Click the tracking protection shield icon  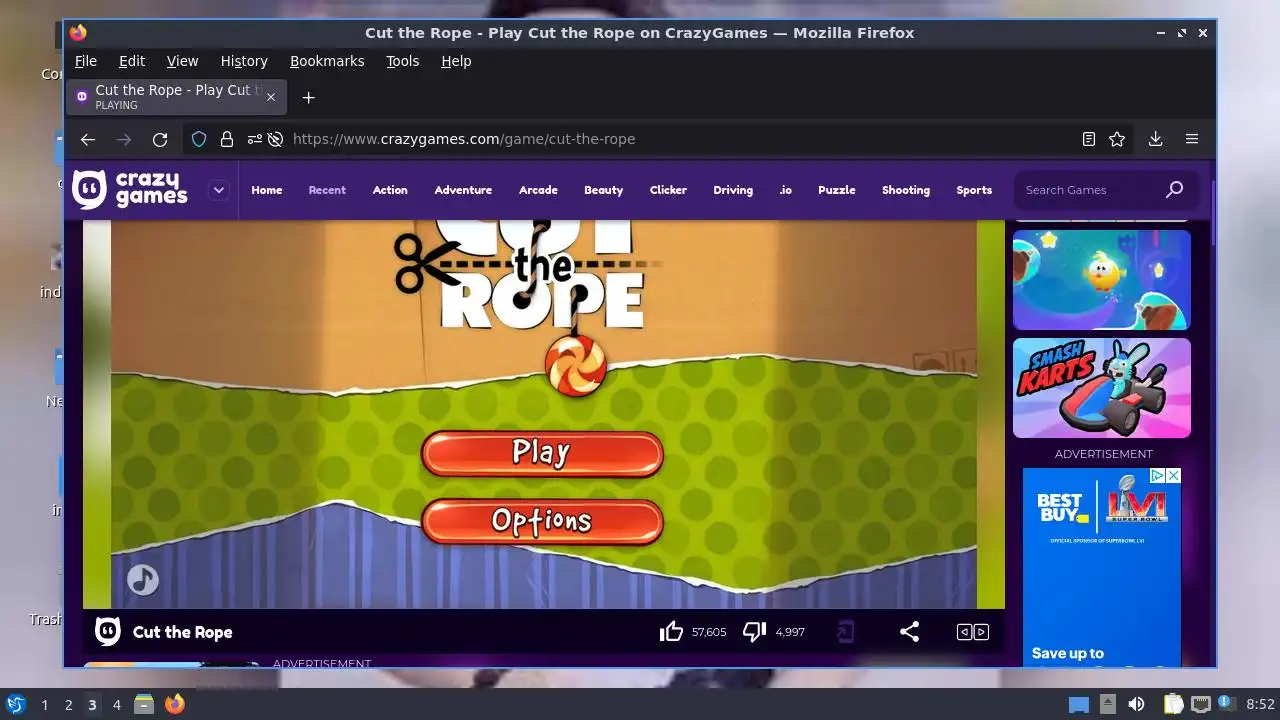tap(199, 139)
